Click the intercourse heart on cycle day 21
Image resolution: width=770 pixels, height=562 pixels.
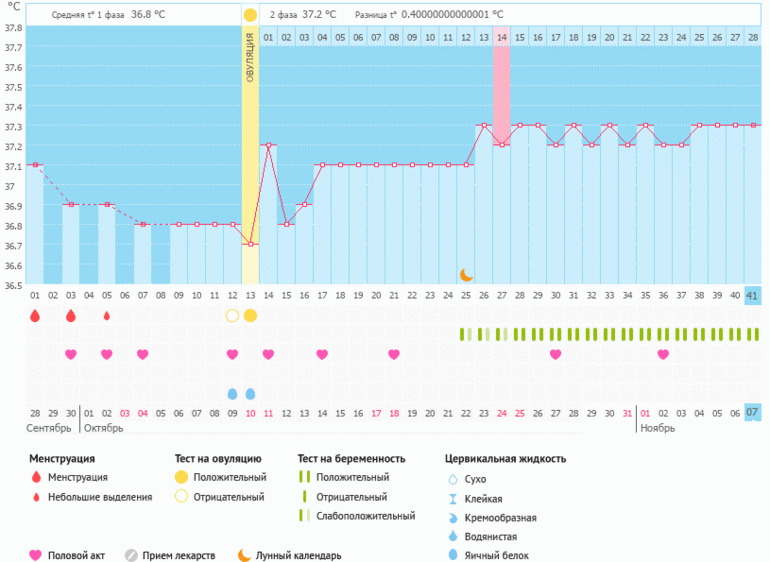click(x=394, y=354)
